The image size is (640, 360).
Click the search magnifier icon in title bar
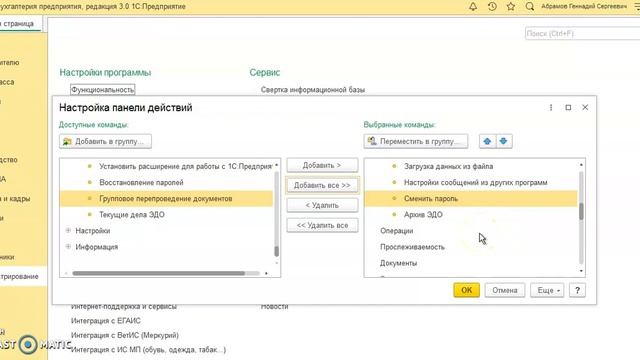point(530,6)
